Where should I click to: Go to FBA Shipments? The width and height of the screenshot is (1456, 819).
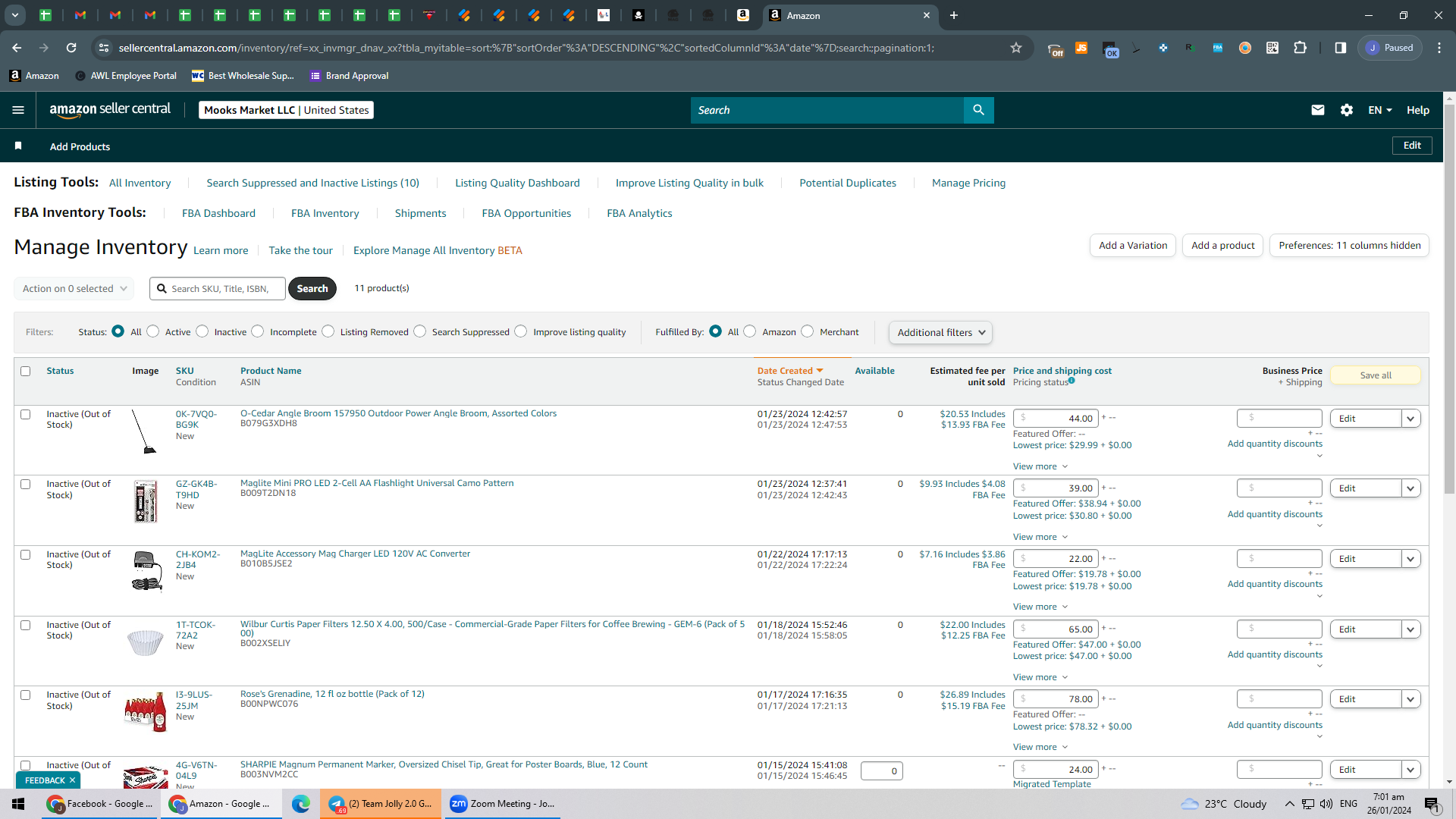coord(420,213)
